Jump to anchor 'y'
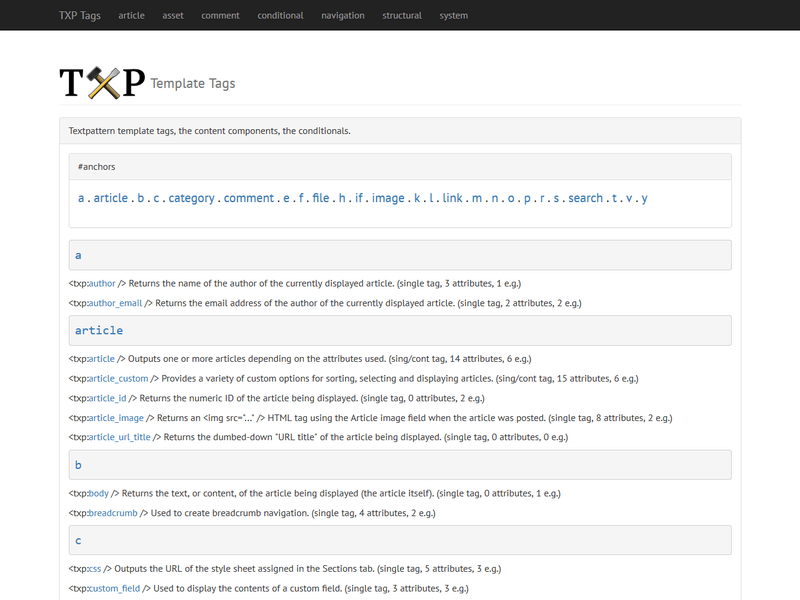Image resolution: width=800 pixels, height=600 pixels. [x=644, y=198]
